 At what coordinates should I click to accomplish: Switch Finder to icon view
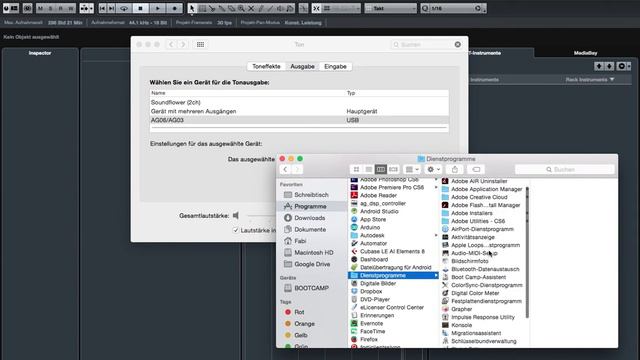point(356,169)
